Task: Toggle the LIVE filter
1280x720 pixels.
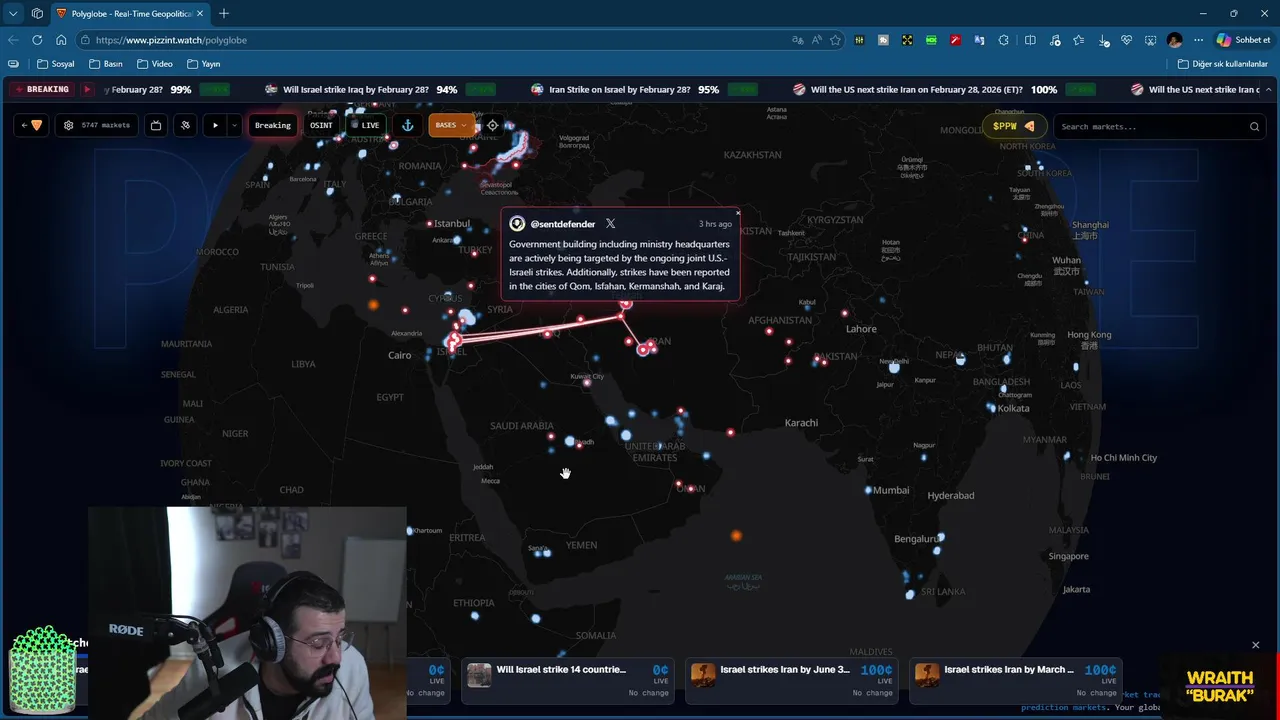Action: 367,126
